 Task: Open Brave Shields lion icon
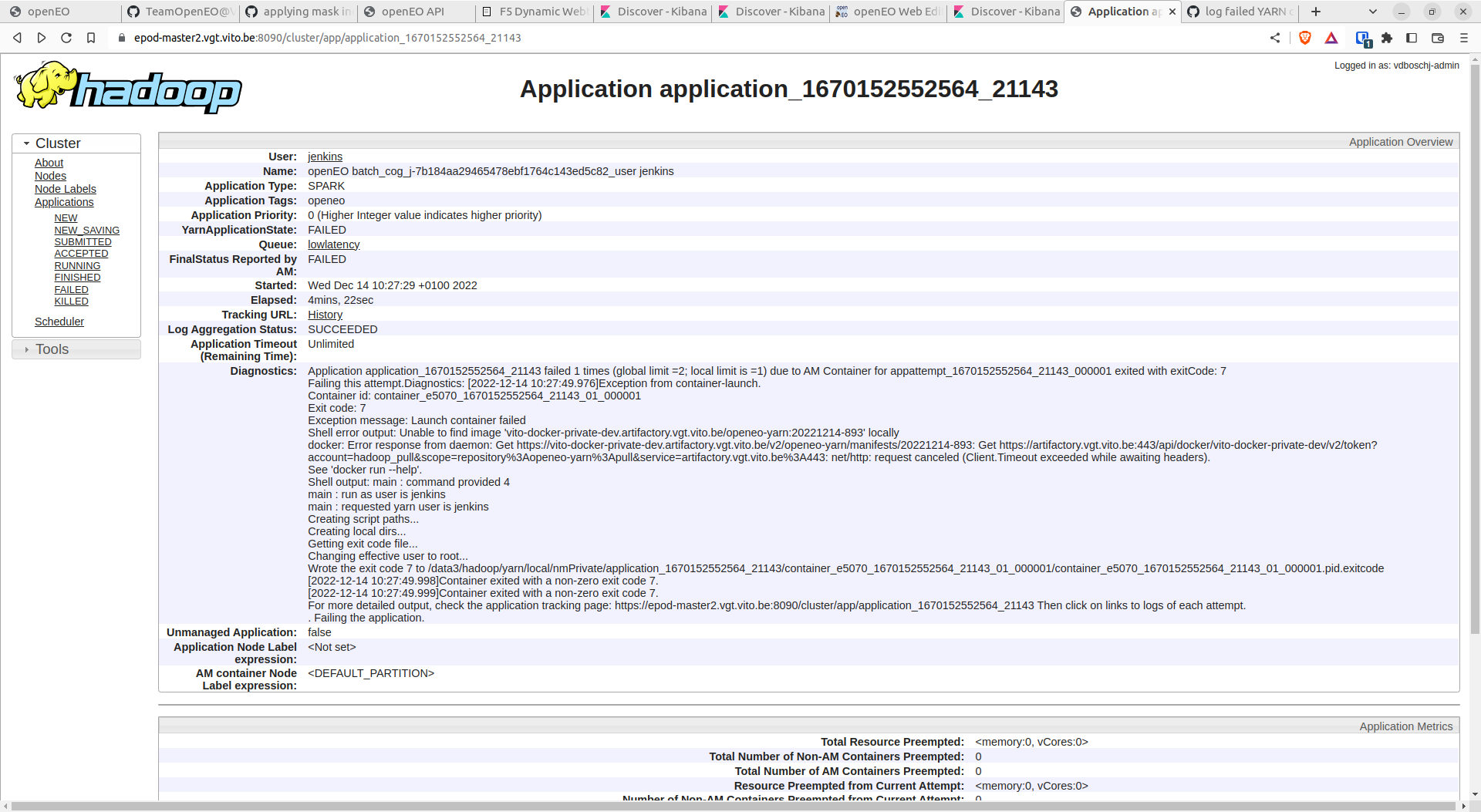pos(1304,37)
